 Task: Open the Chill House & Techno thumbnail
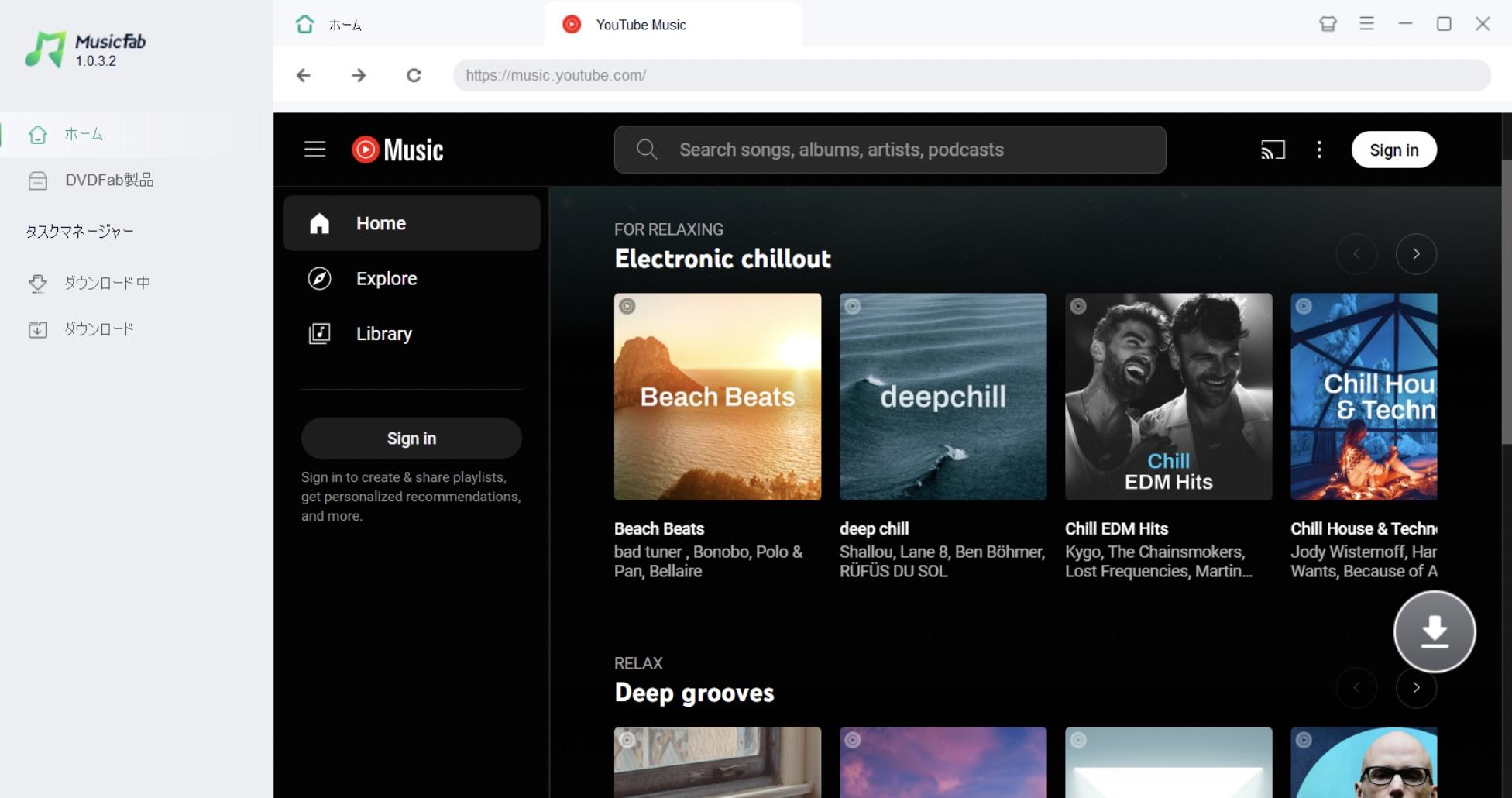tap(1363, 397)
